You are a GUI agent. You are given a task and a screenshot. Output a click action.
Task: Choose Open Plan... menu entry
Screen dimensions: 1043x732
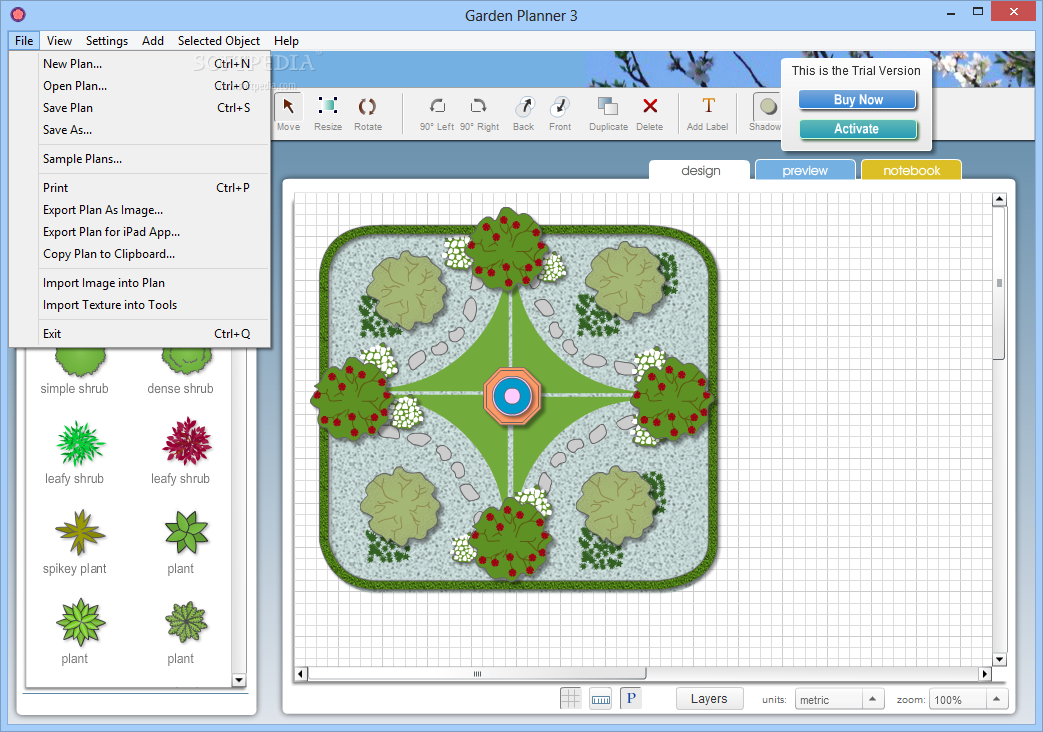[x=140, y=86]
